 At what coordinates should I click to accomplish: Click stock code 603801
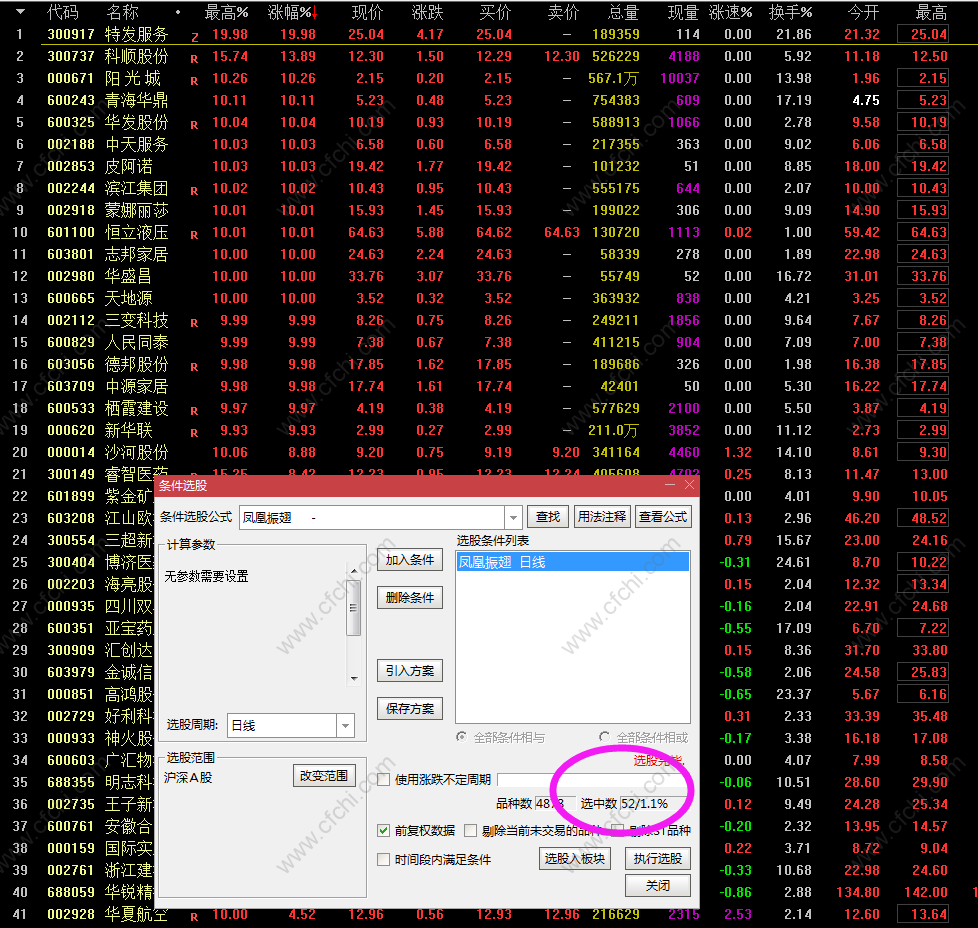tap(71, 254)
